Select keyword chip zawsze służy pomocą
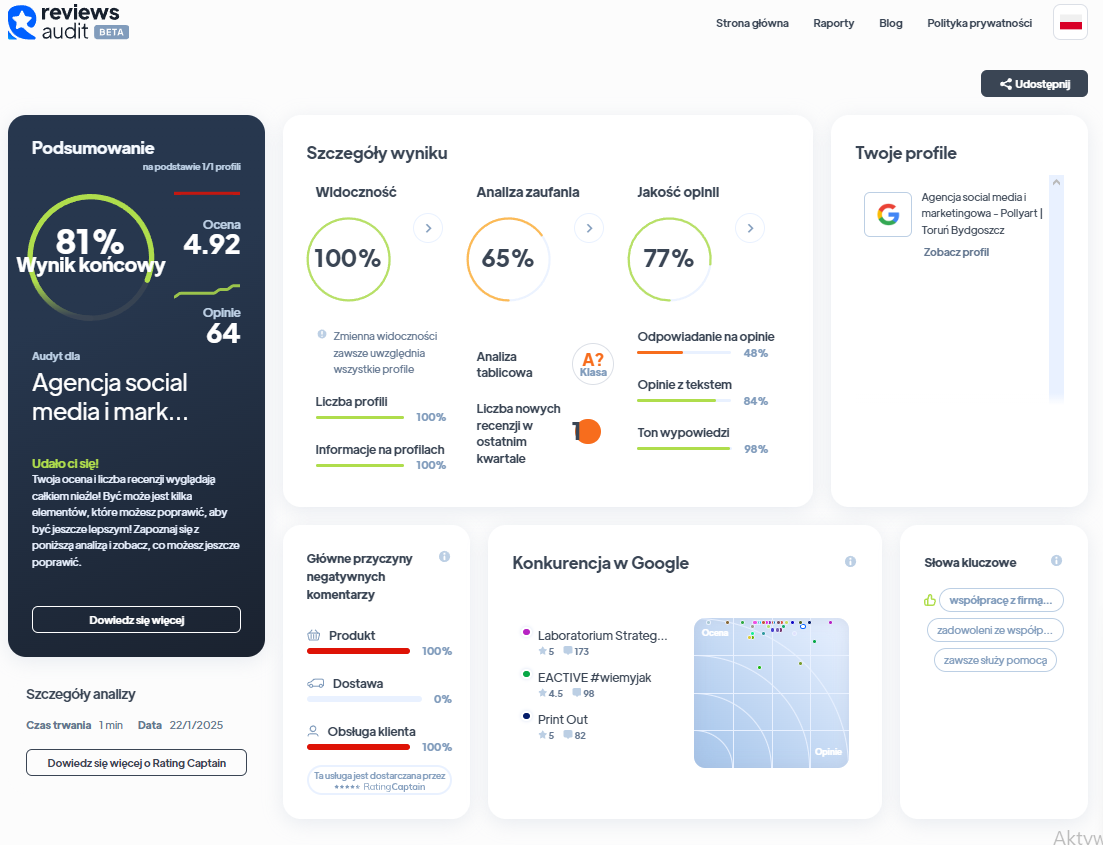Screen dimensions: 1103x845 995,660
